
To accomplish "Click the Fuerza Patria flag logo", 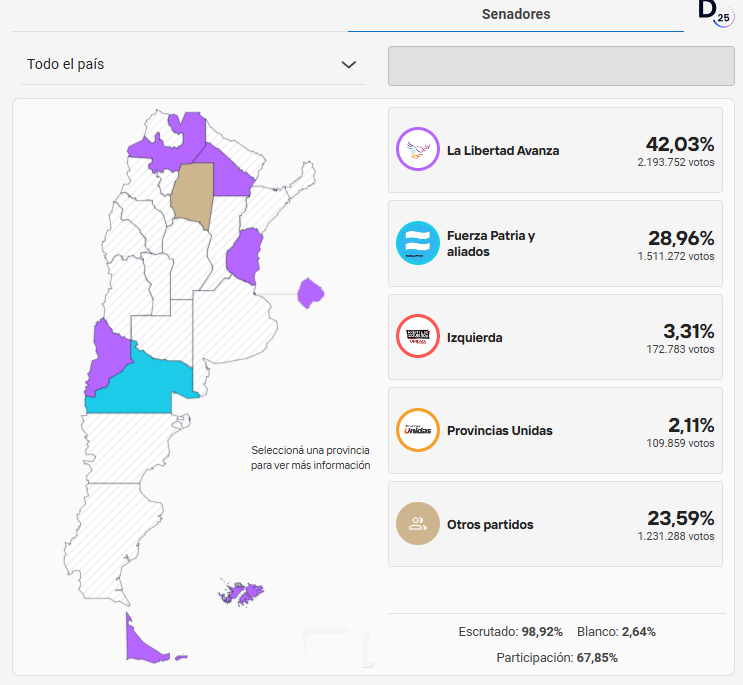I will pyautogui.click(x=418, y=243).
